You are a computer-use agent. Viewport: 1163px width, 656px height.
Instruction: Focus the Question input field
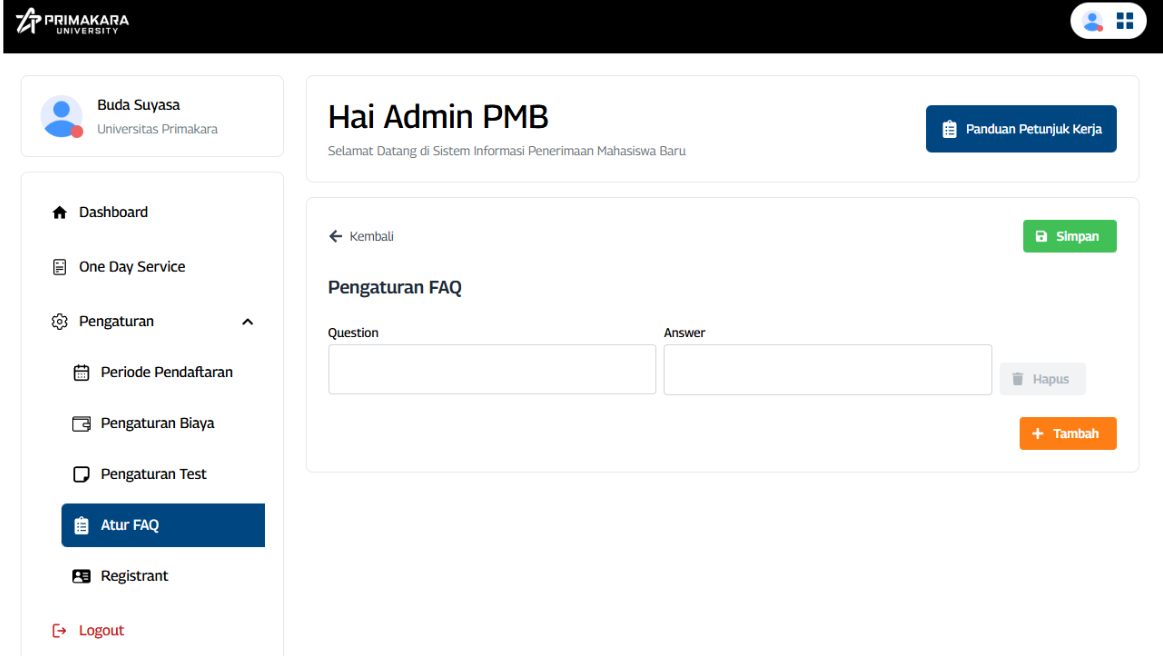(x=492, y=370)
